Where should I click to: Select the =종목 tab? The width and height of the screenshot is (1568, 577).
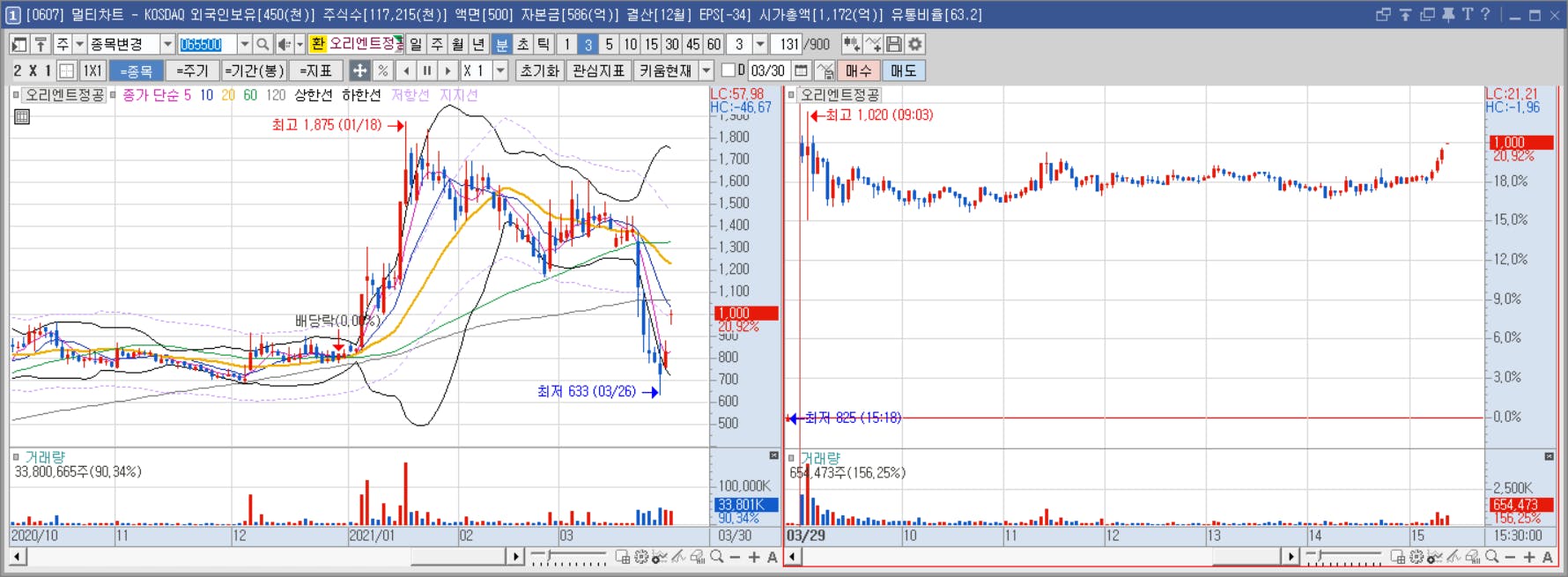coord(137,70)
